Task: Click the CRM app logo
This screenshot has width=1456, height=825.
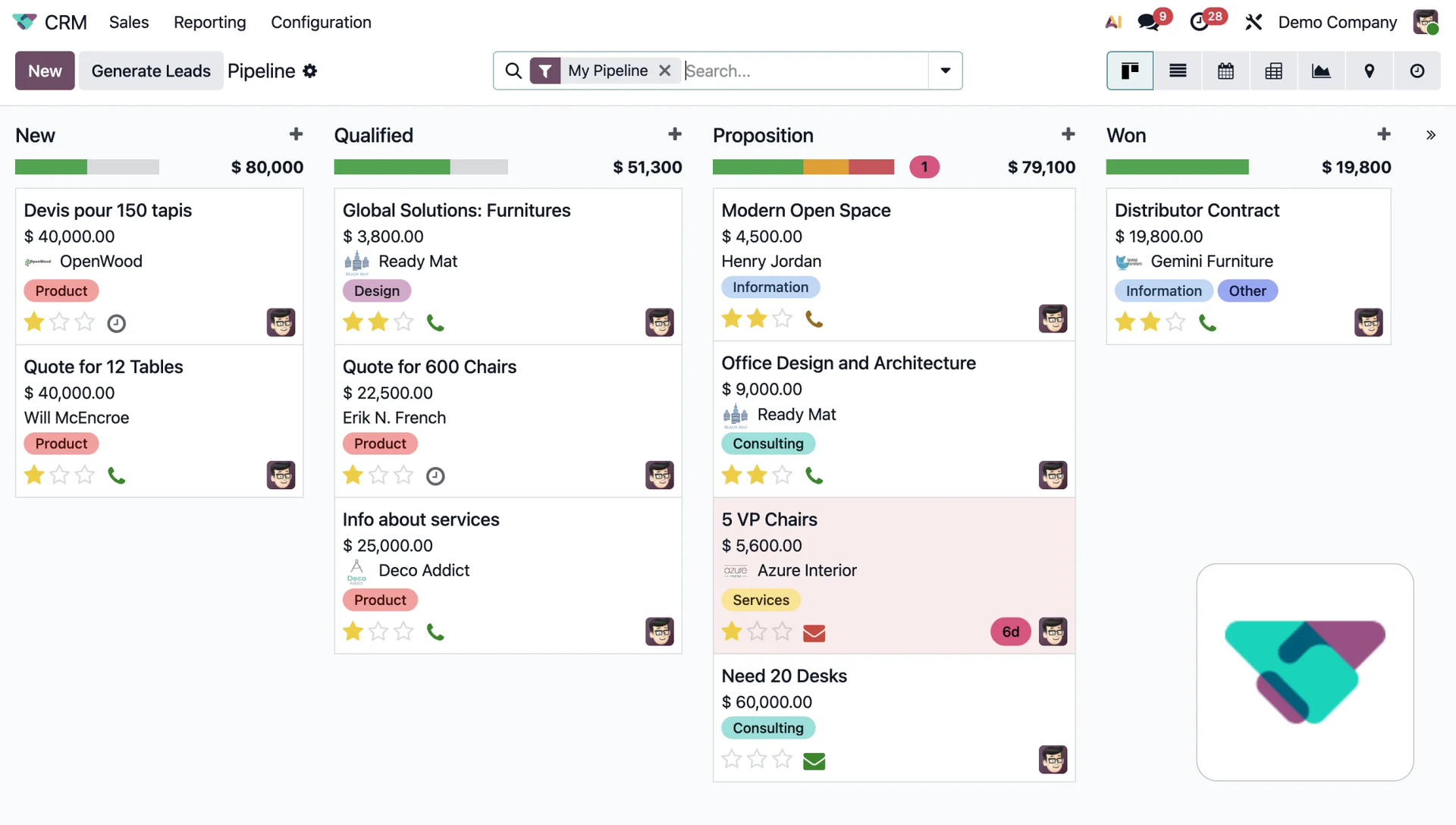Action: point(24,22)
